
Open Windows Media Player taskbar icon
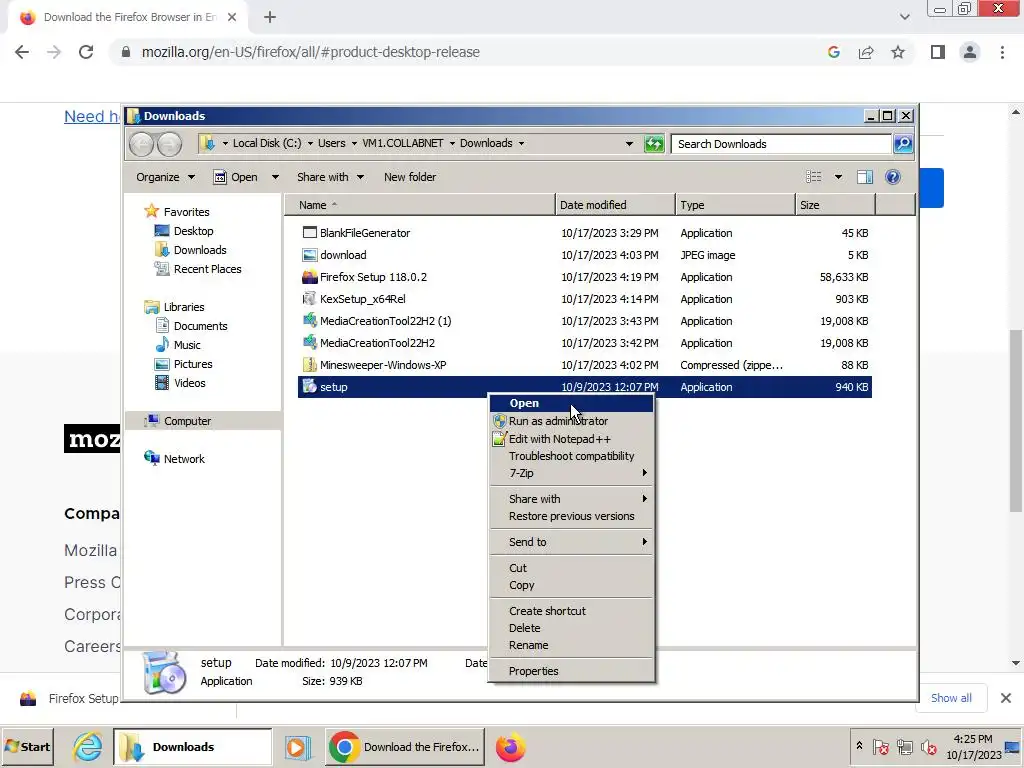click(297, 747)
